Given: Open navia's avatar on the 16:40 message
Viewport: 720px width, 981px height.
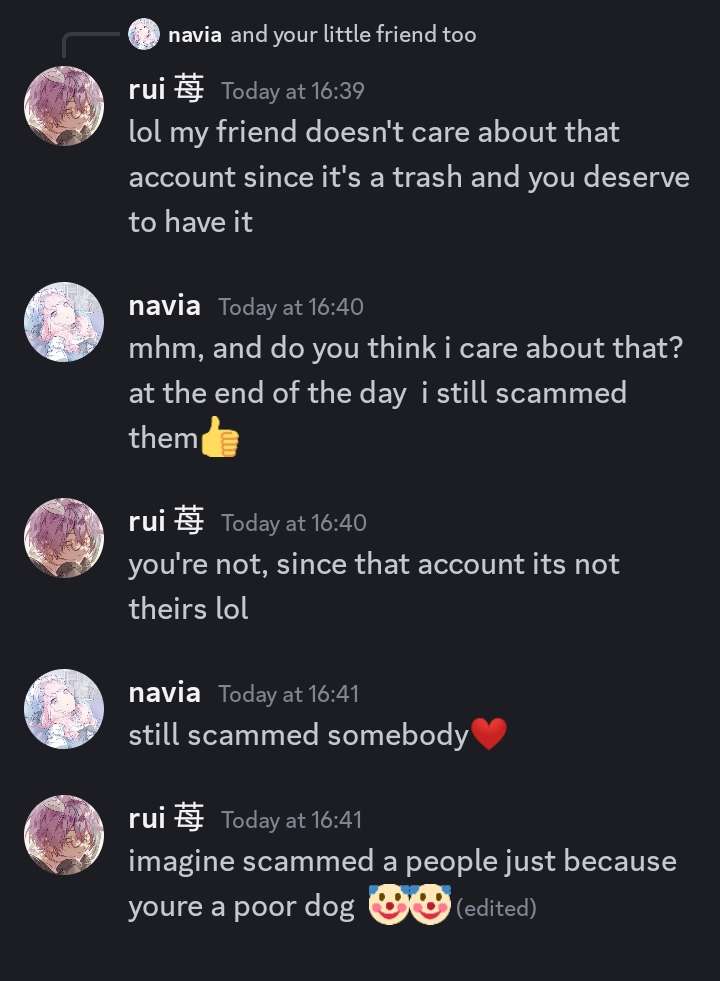Looking at the screenshot, I should (64, 322).
